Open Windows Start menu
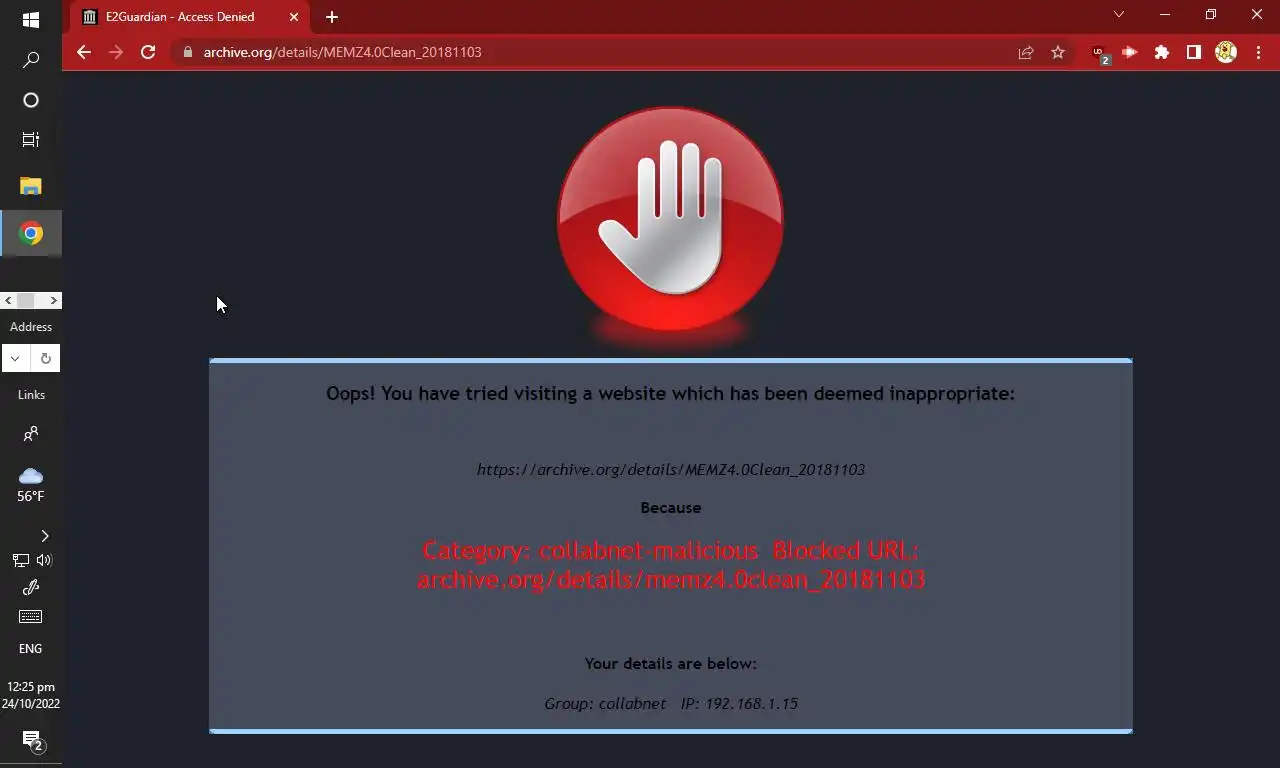Image resolution: width=1280 pixels, height=768 pixels. [x=31, y=20]
